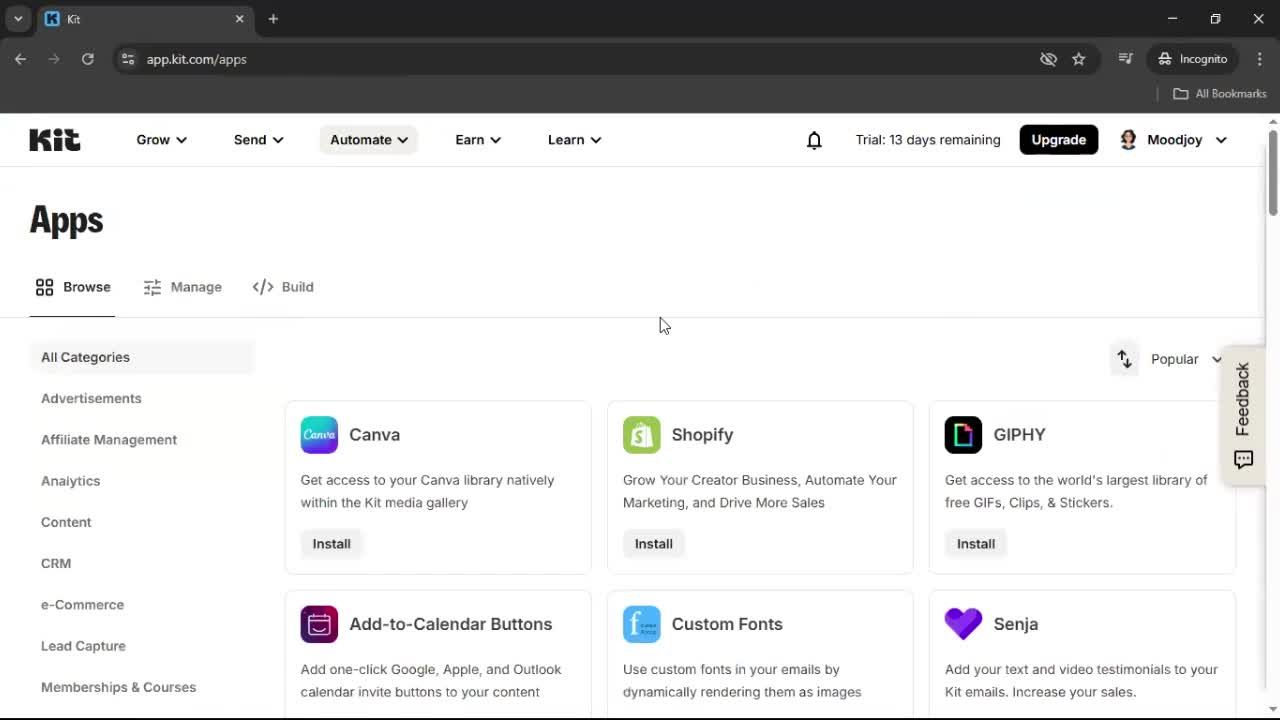The height and width of the screenshot is (720, 1280).
Task: Install the Shopify app
Action: click(x=653, y=543)
